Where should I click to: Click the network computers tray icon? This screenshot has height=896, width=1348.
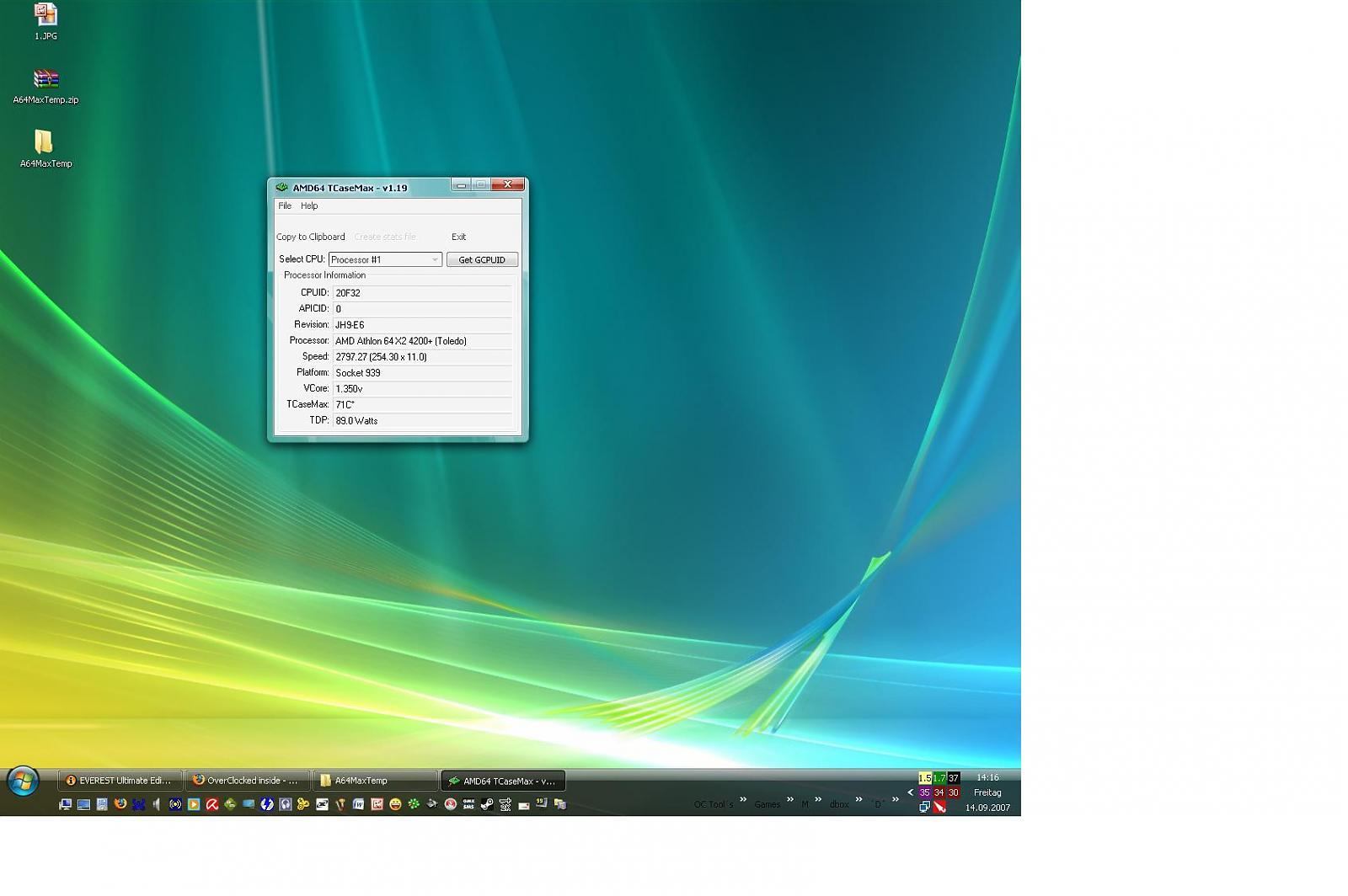click(925, 807)
